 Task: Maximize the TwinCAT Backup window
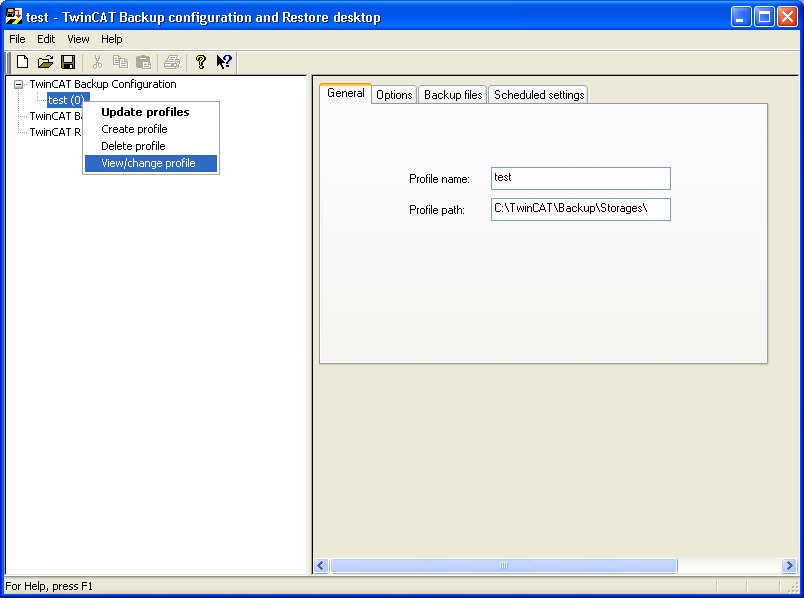[764, 17]
